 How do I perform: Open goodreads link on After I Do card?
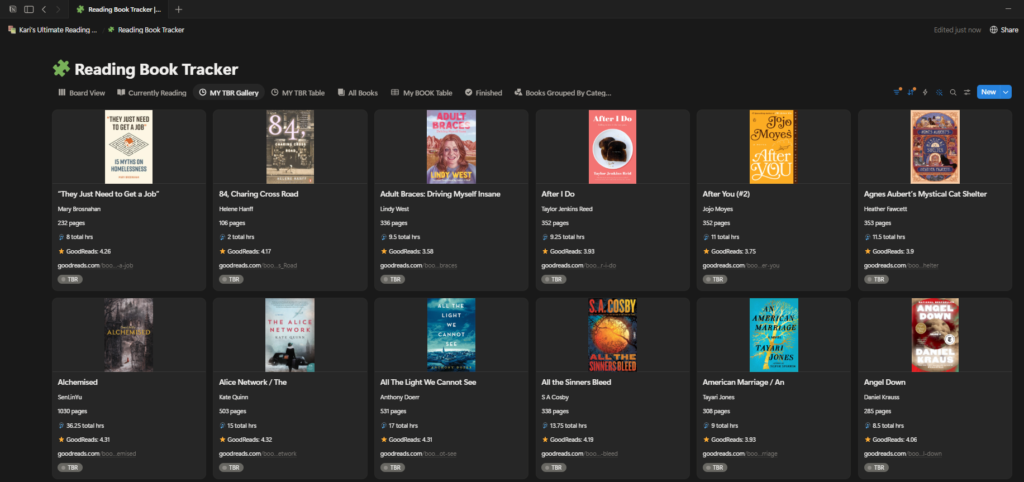pyautogui.click(x=579, y=265)
